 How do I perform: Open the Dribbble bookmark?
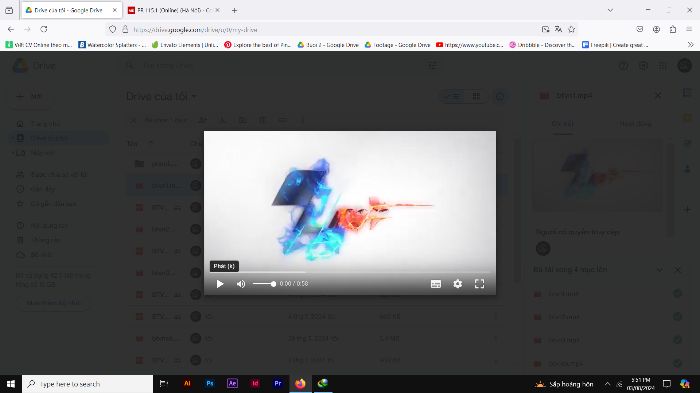tap(542, 45)
